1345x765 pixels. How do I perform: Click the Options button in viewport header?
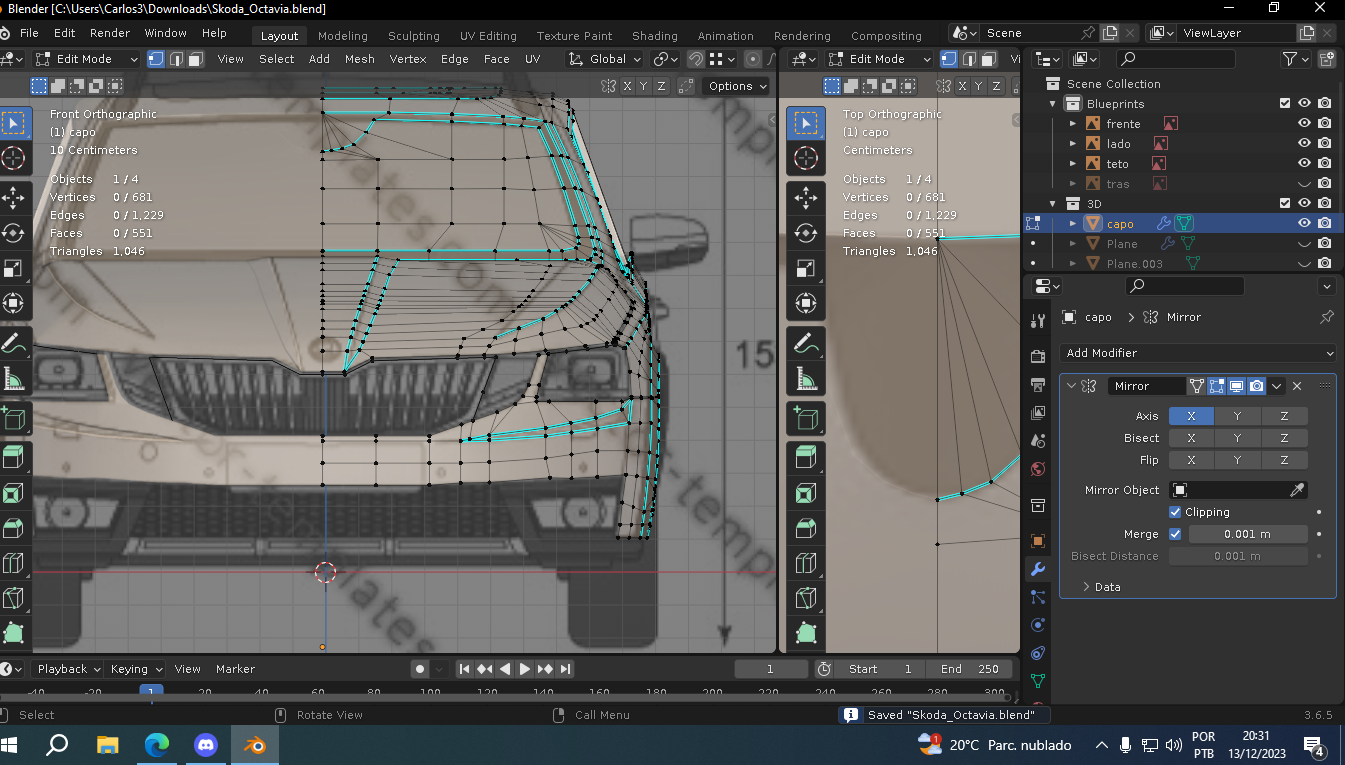pyautogui.click(x=735, y=86)
